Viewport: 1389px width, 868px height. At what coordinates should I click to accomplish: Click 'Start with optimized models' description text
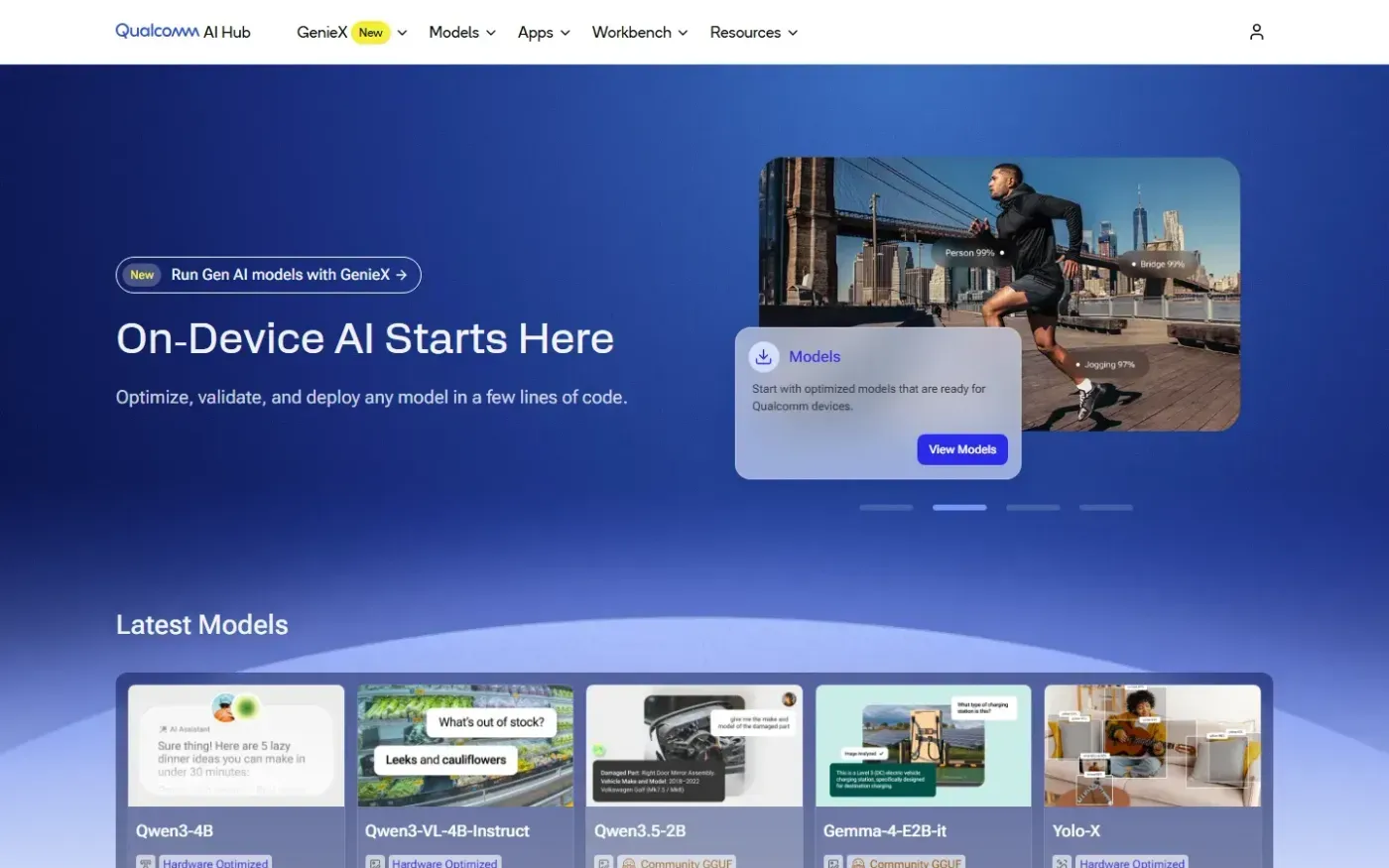coord(869,397)
